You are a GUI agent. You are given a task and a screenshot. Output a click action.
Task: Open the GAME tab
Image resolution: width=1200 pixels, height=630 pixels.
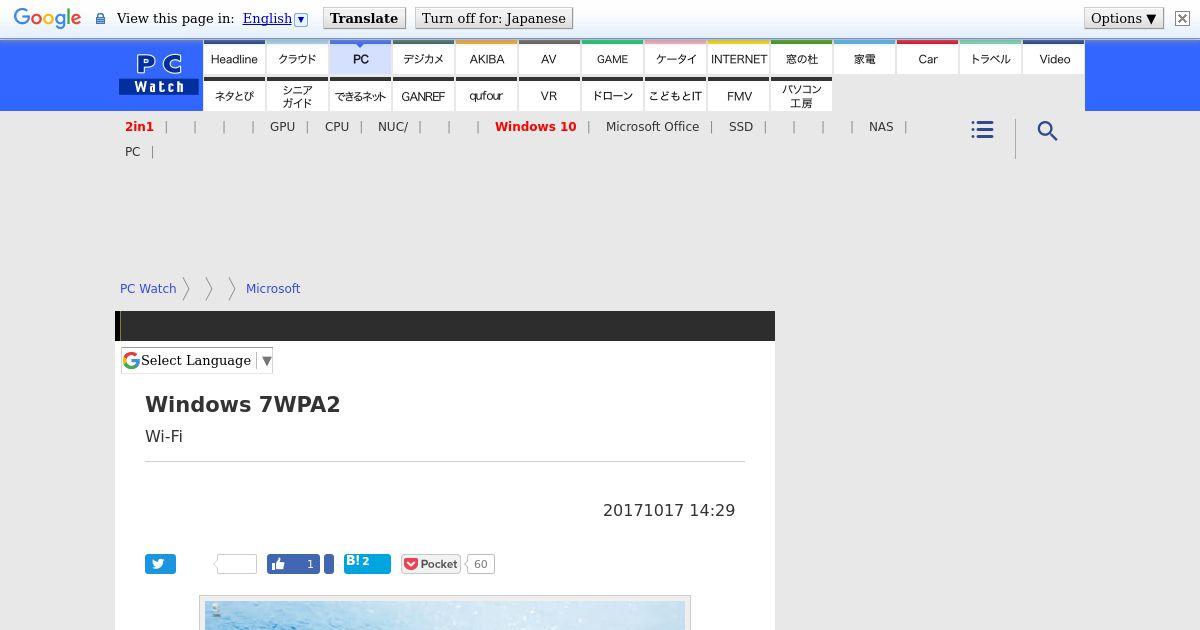coord(612,58)
